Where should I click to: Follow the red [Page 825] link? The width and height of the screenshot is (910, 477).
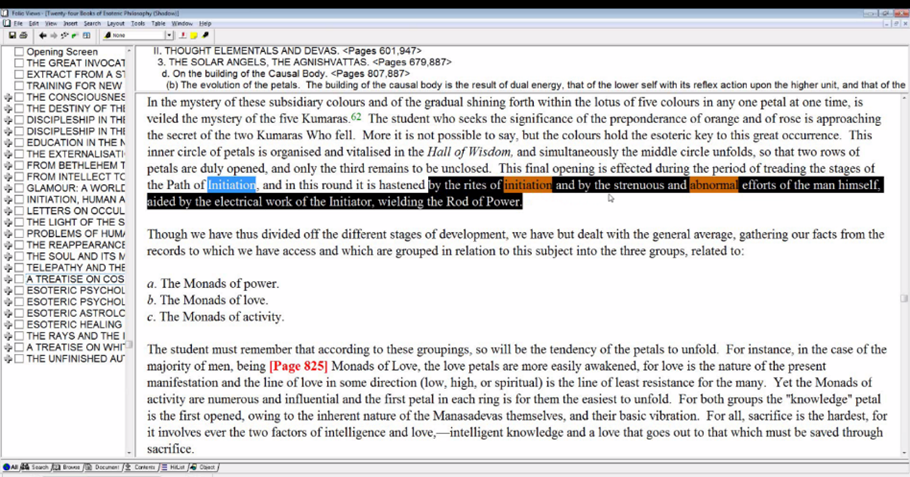pos(298,366)
